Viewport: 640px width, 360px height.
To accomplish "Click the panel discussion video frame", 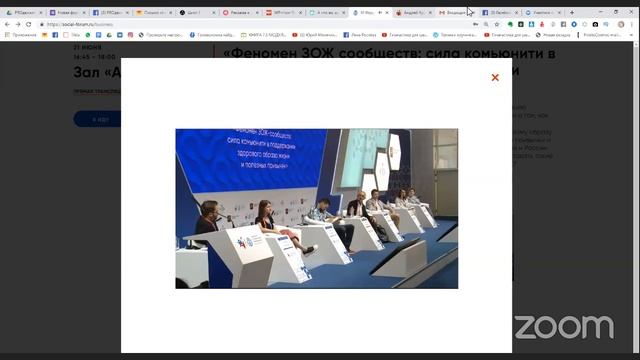I will pyautogui.click(x=317, y=209).
